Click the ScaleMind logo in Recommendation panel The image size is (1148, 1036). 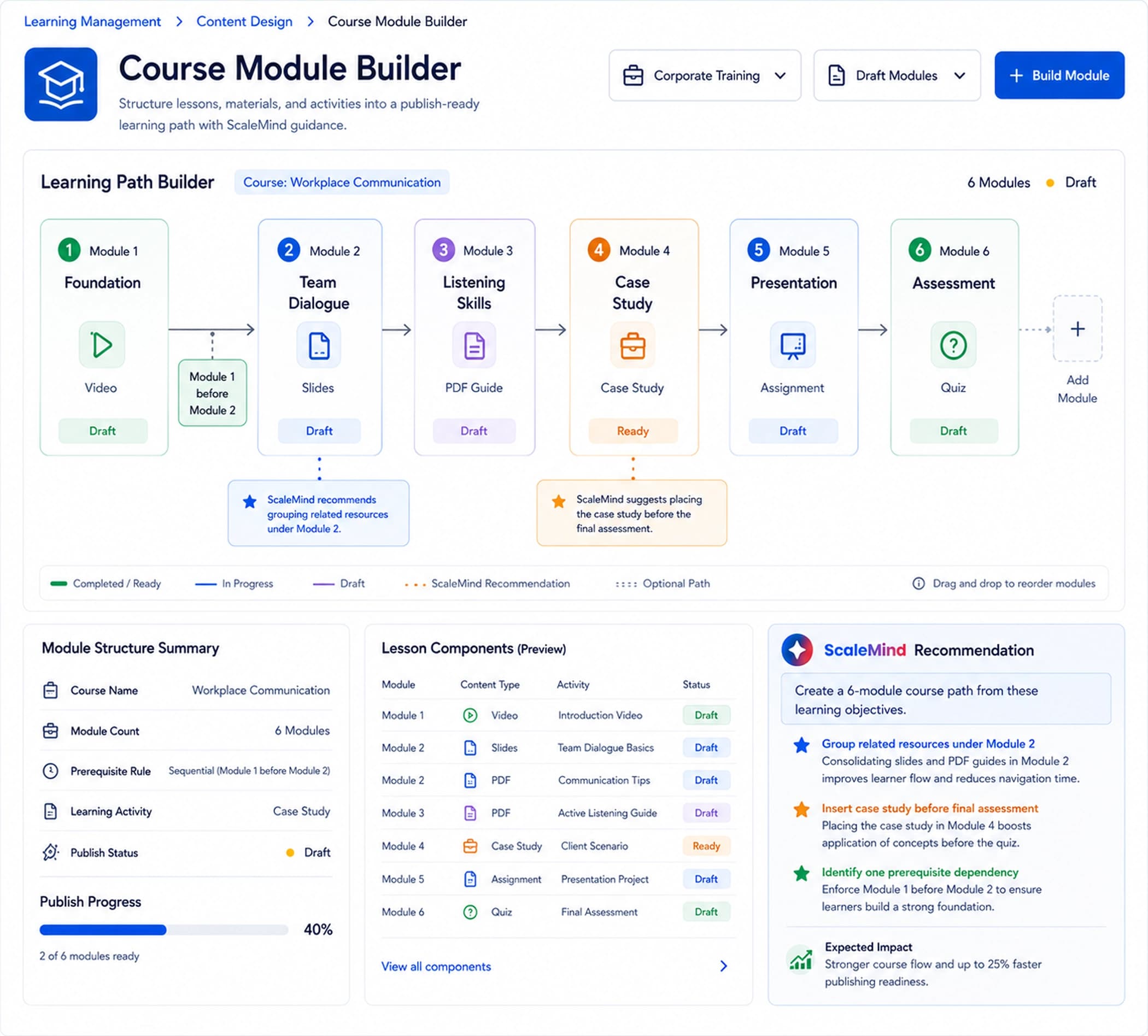click(x=797, y=650)
